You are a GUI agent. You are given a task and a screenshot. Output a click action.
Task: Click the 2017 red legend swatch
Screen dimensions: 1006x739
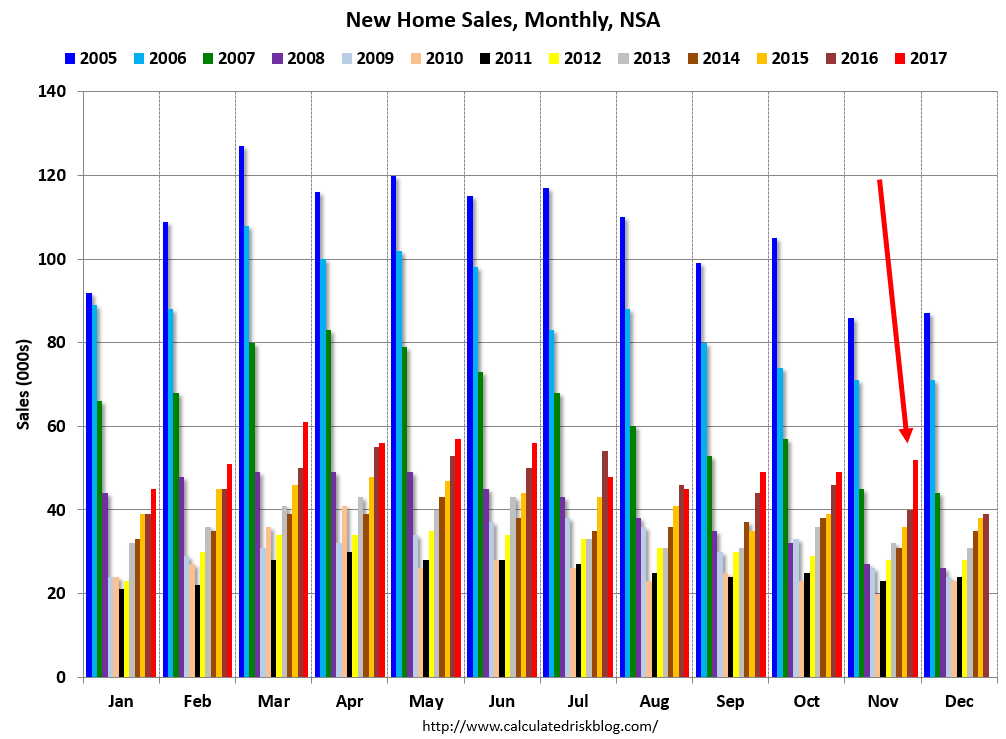coord(899,58)
